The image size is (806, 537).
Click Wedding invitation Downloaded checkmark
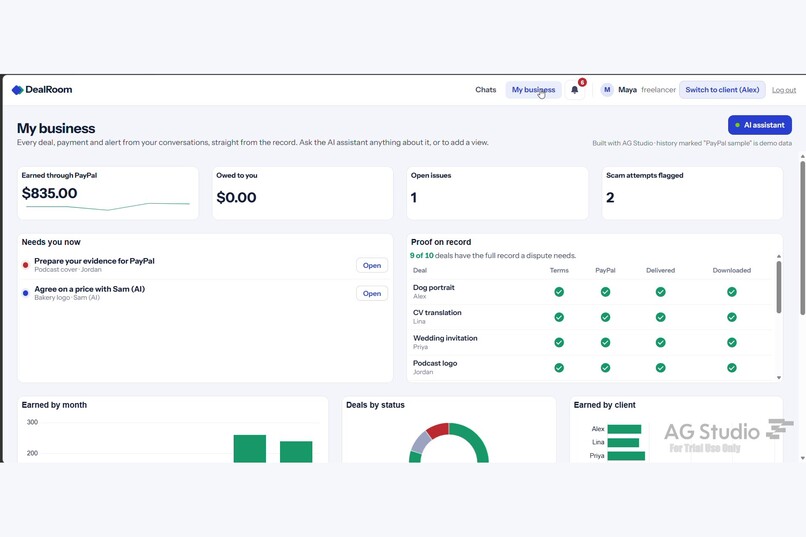click(x=731, y=342)
